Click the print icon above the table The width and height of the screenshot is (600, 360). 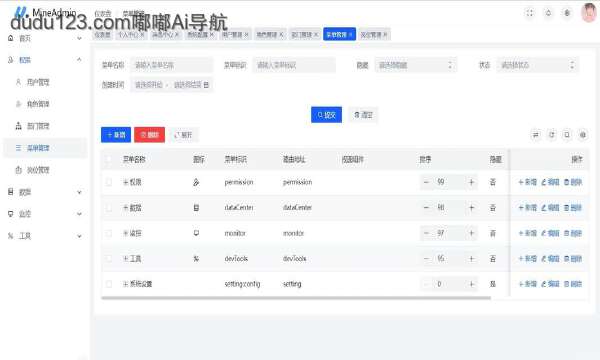click(567, 135)
